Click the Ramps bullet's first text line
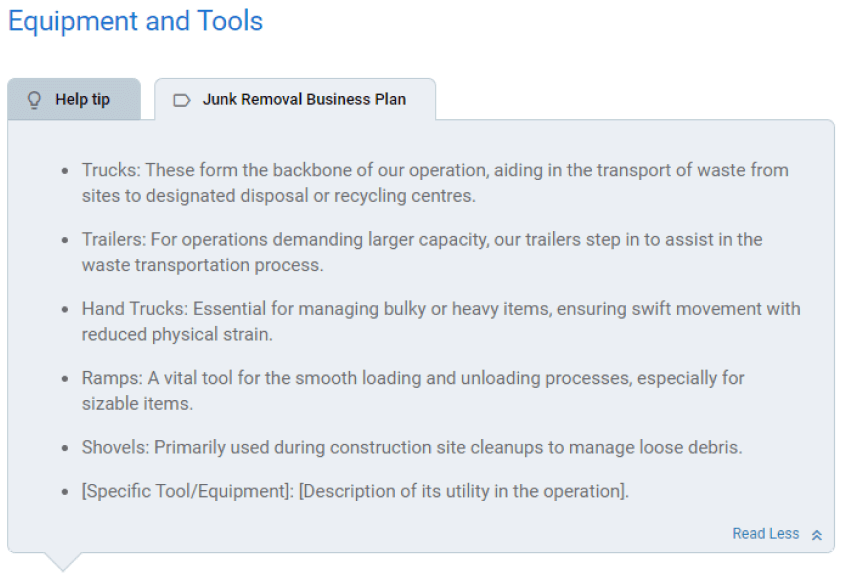 413,378
